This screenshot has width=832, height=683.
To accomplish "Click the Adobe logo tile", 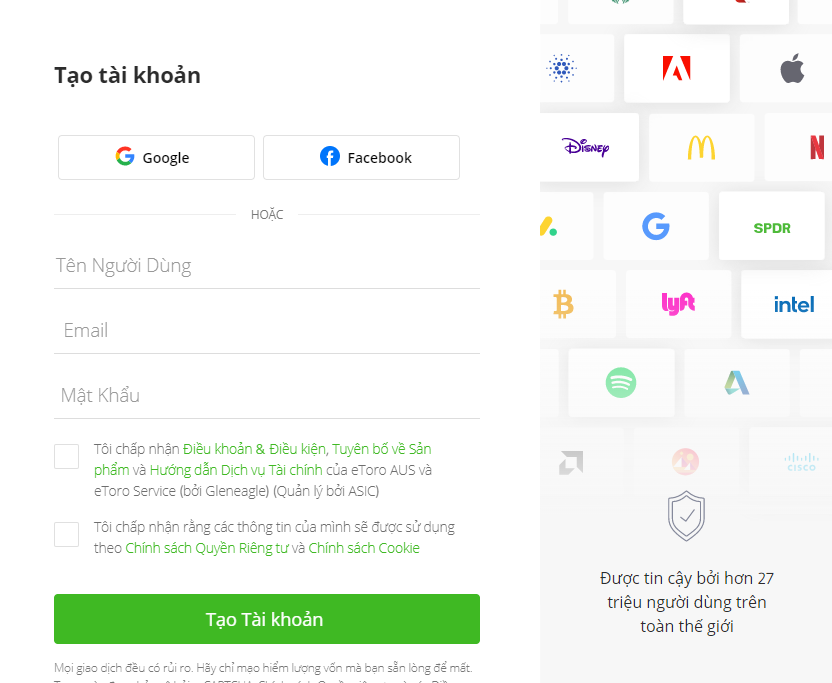I will tap(677, 68).
